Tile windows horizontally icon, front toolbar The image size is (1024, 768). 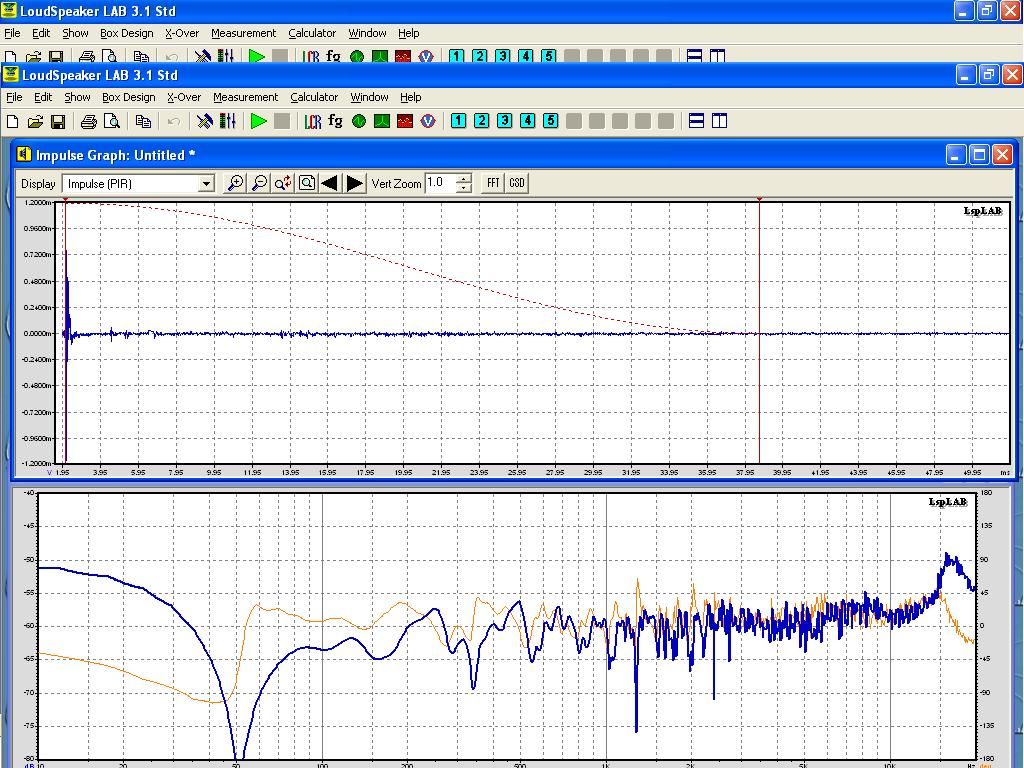point(696,121)
